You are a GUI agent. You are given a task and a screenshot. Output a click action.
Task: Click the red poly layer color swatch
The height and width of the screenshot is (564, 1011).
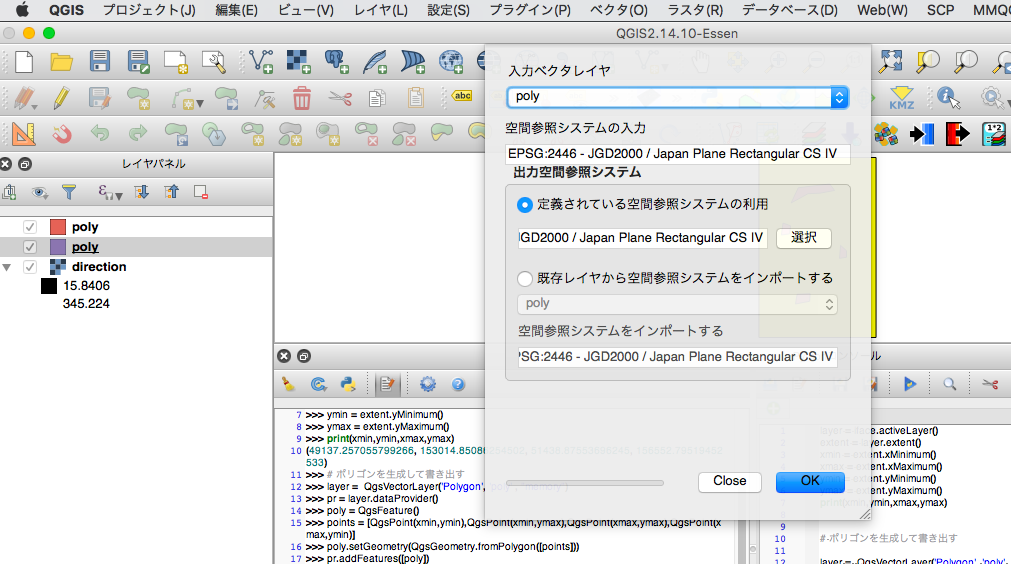[x=58, y=227]
